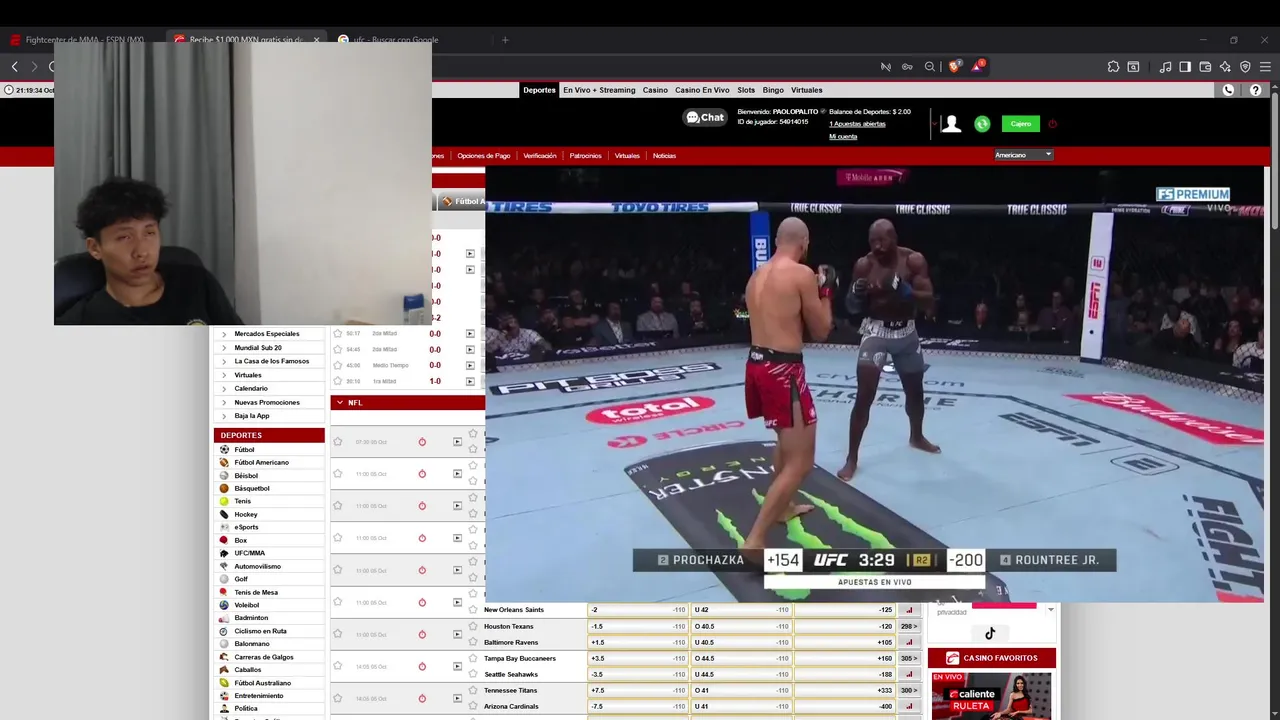Screen dimensions: 1280x720
Task: Expand 305 more markets for Buccaneers game
Action: click(x=909, y=658)
